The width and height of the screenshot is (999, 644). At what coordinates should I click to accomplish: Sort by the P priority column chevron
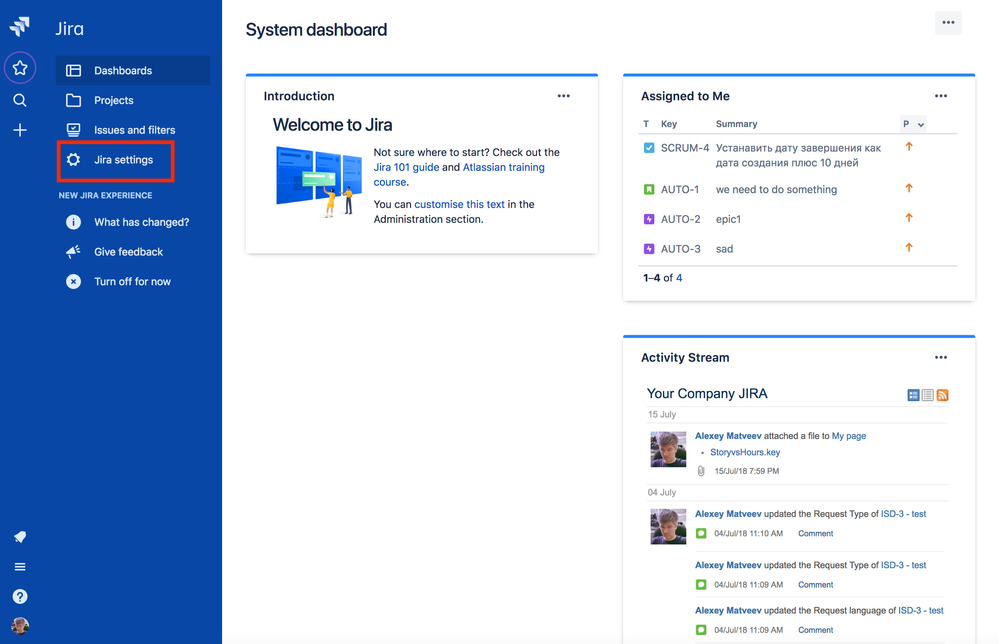tap(921, 124)
